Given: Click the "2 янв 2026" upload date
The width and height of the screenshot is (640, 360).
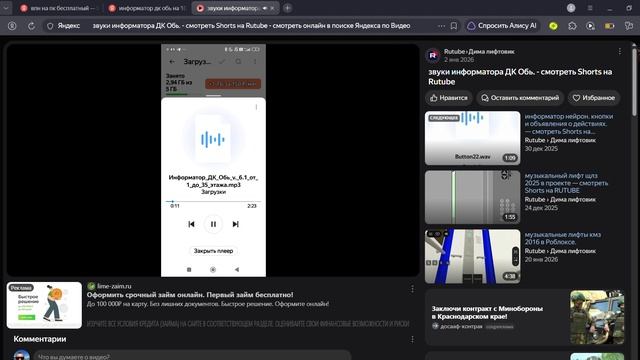Looking at the screenshot, I should [x=459, y=60].
